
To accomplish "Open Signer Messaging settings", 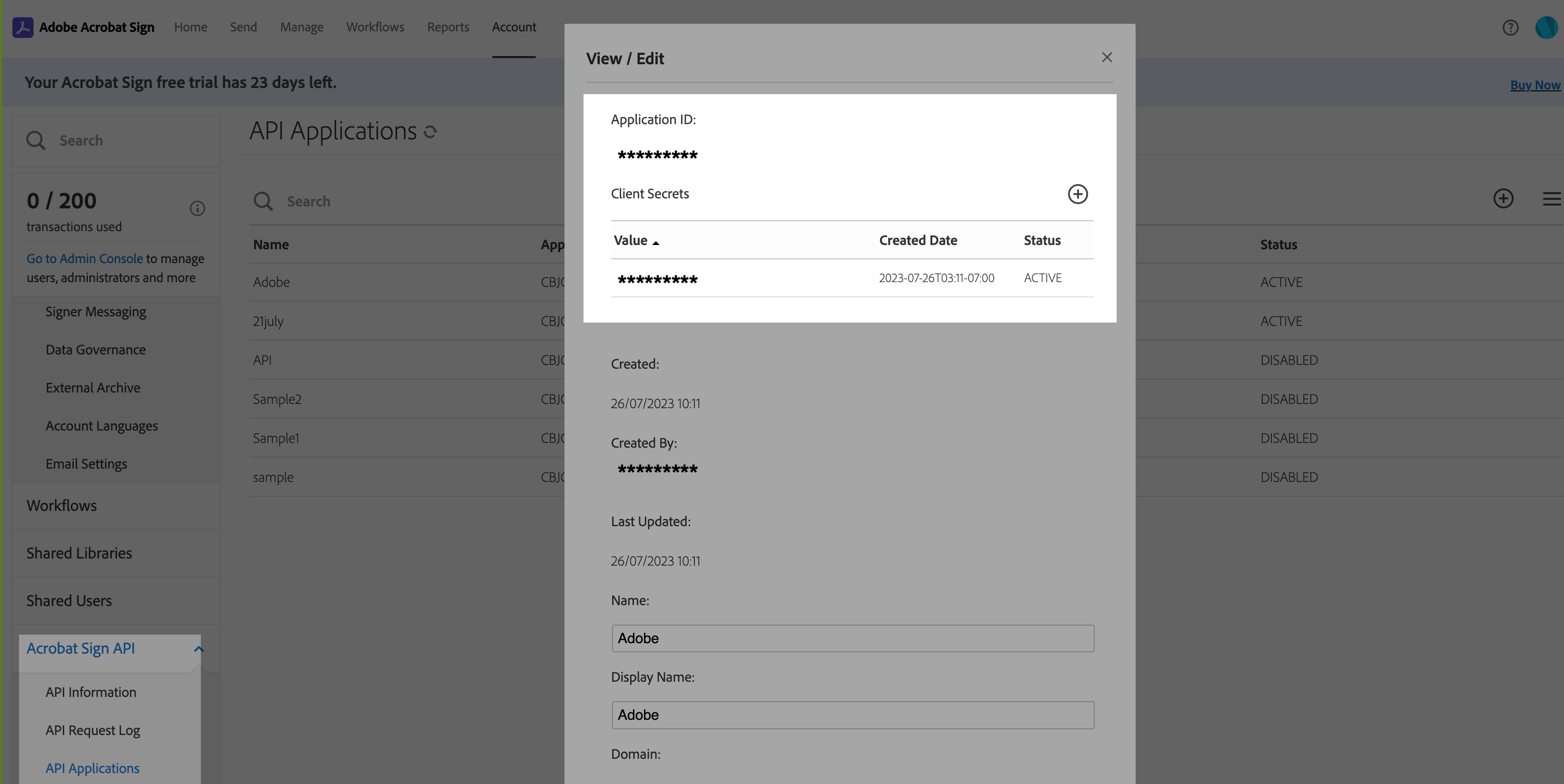I will click(x=96, y=312).
